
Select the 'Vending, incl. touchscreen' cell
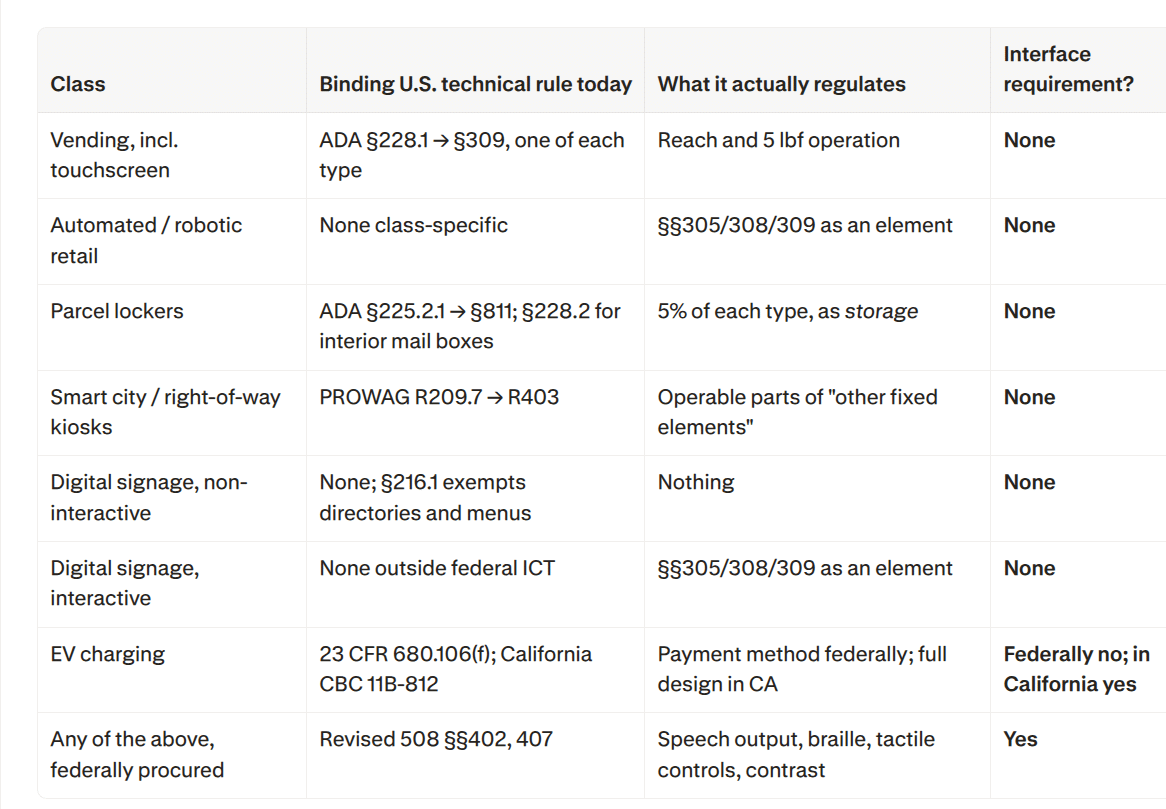115,155
